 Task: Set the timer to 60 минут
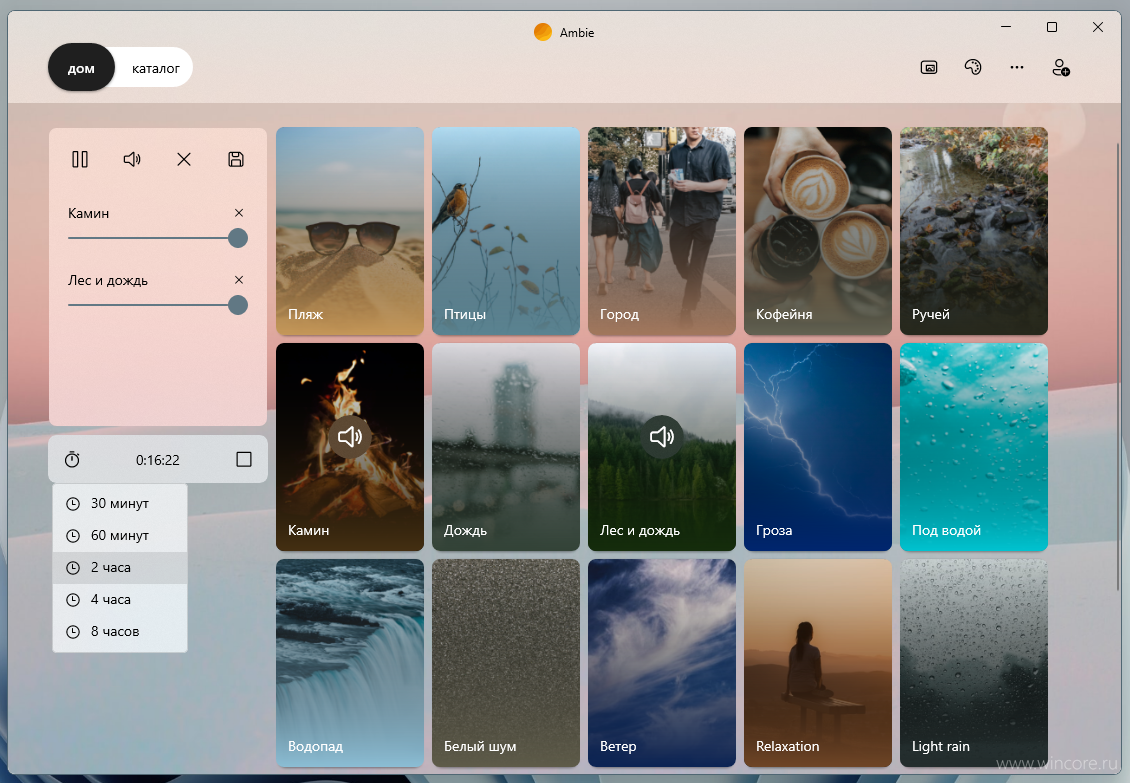point(120,536)
